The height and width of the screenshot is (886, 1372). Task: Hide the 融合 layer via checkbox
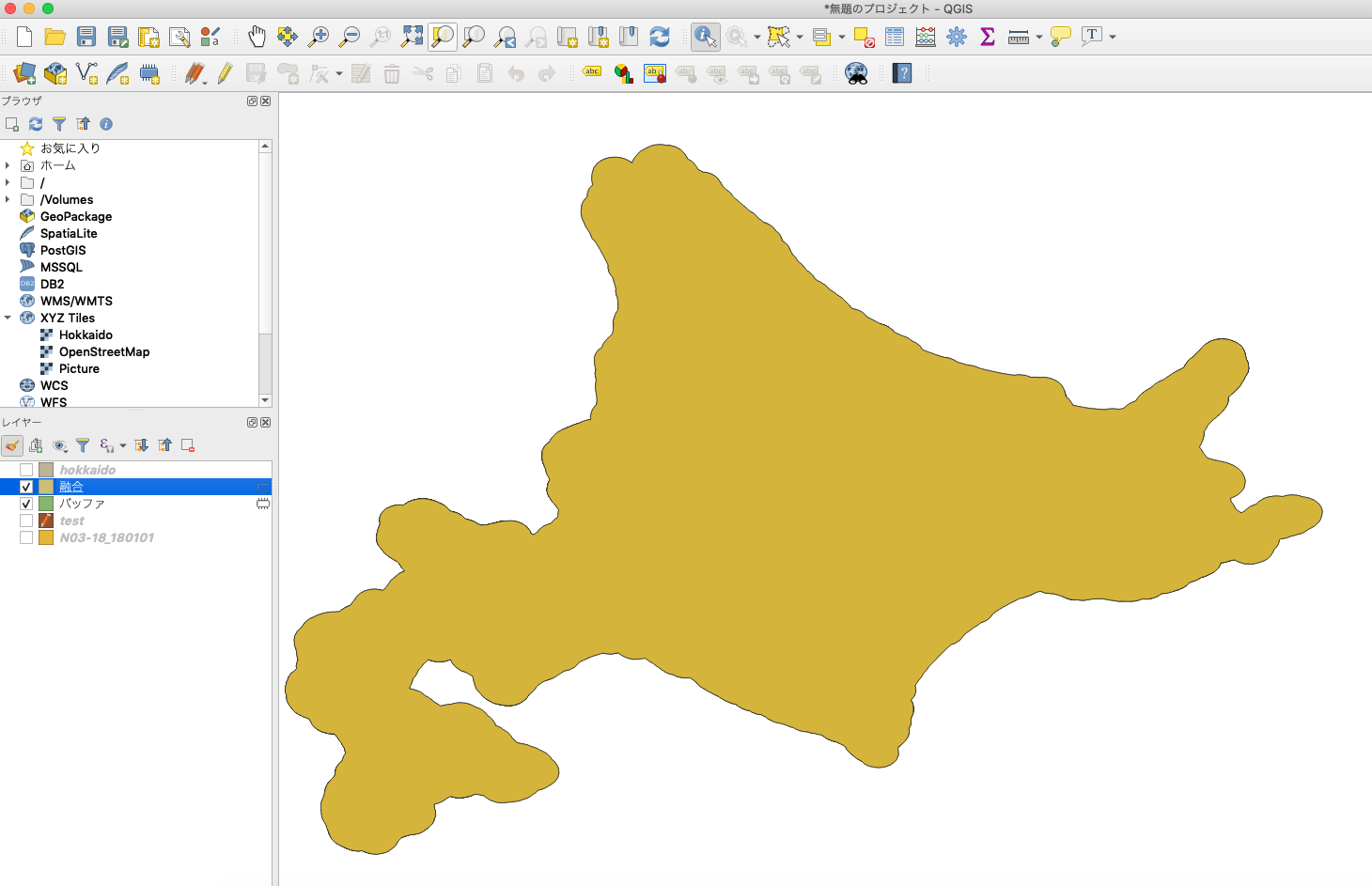(26, 487)
